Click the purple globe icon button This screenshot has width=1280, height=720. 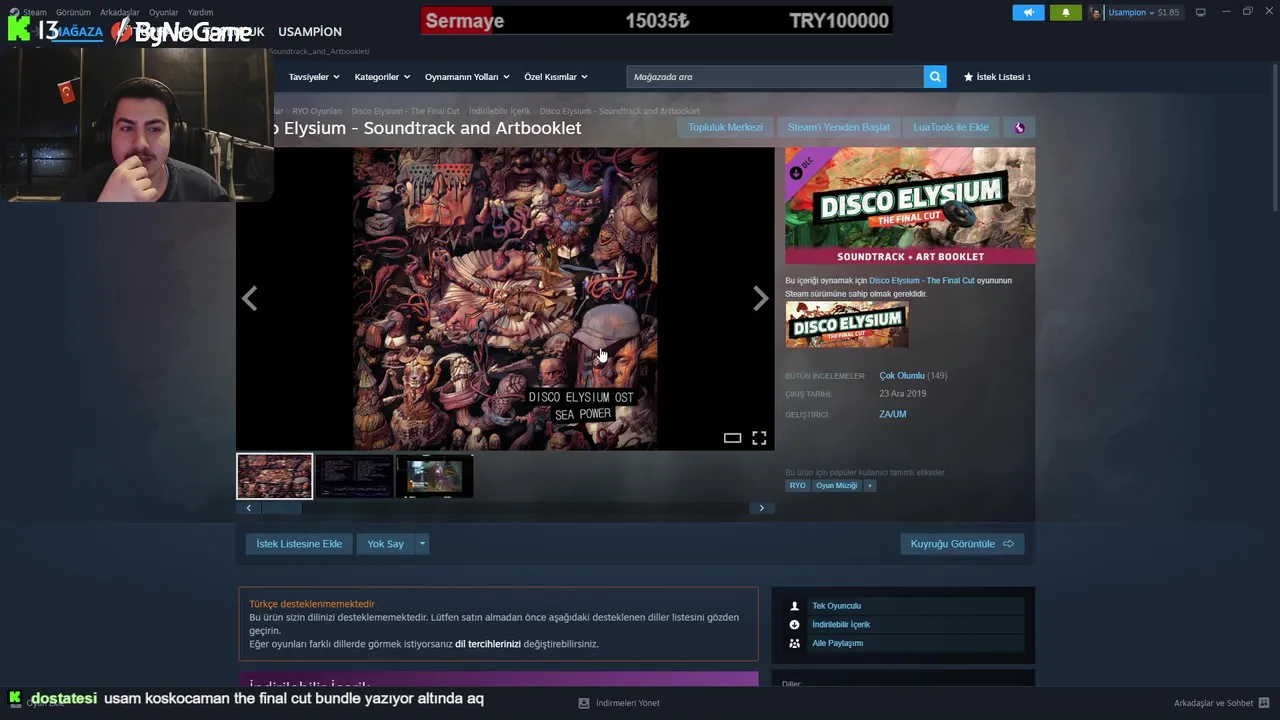1019,127
